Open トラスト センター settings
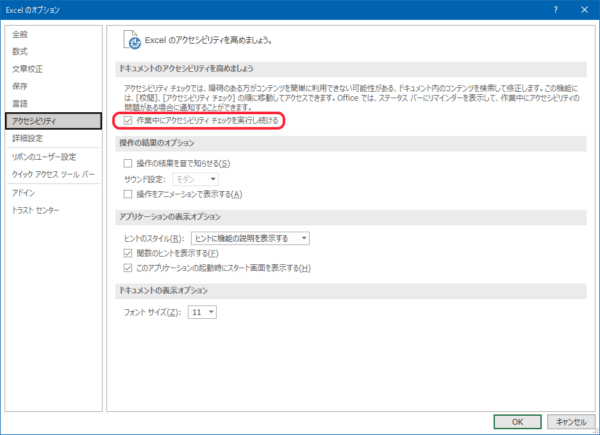The width and height of the screenshot is (600, 435). 36,210
